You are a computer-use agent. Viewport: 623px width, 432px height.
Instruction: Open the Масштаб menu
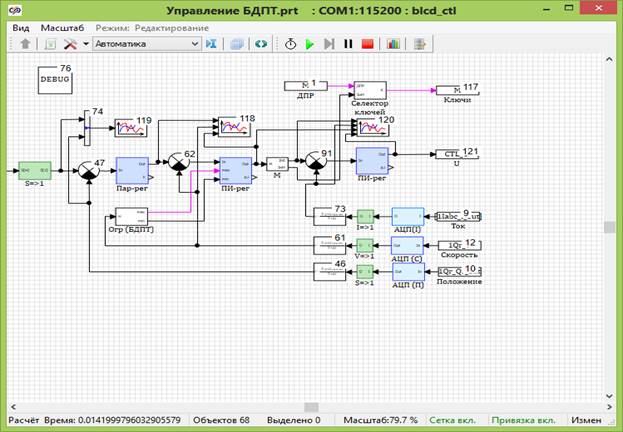[x=62, y=29]
